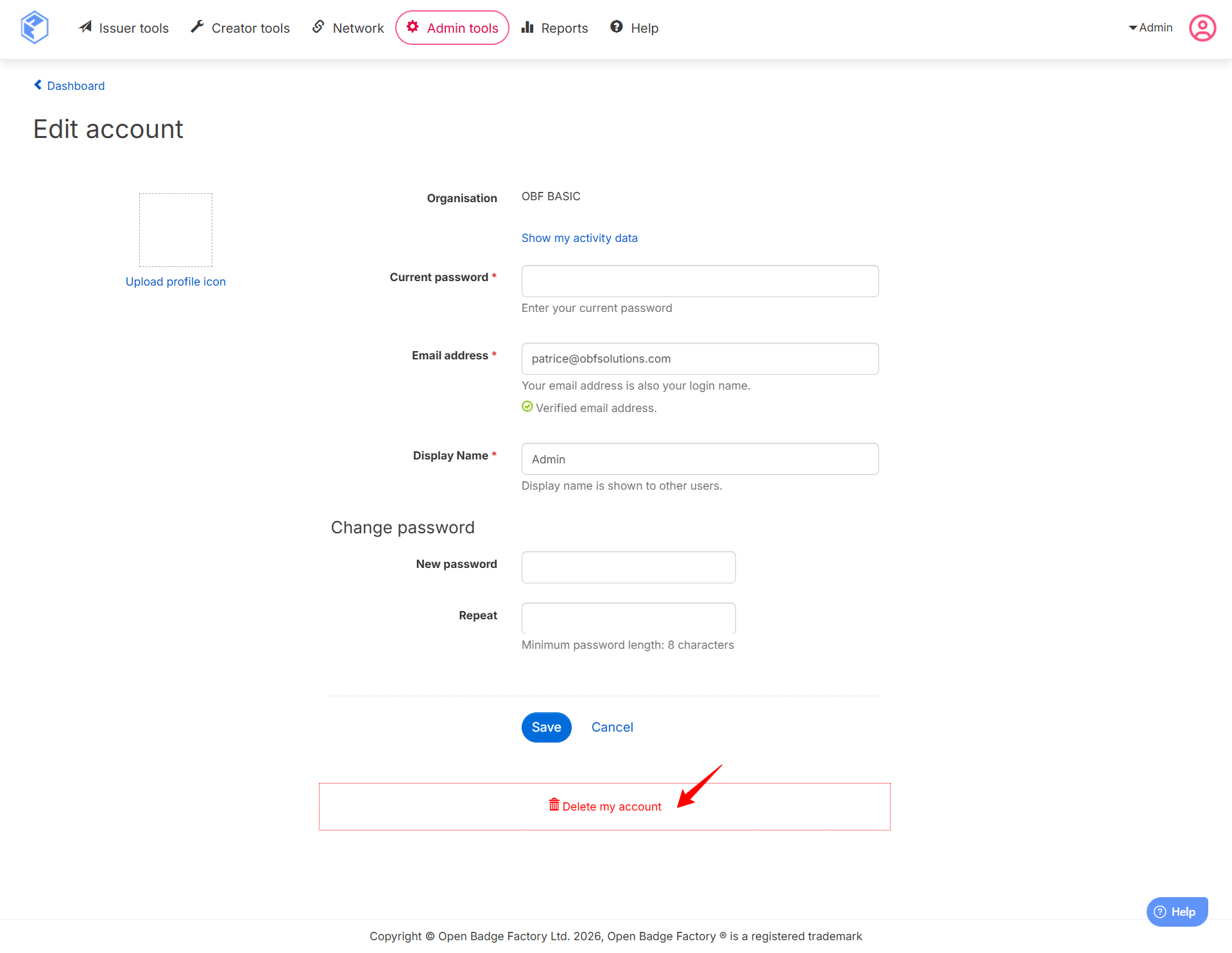The height and width of the screenshot is (953, 1232).
Task: Click Show my activity data link
Action: pyautogui.click(x=579, y=238)
